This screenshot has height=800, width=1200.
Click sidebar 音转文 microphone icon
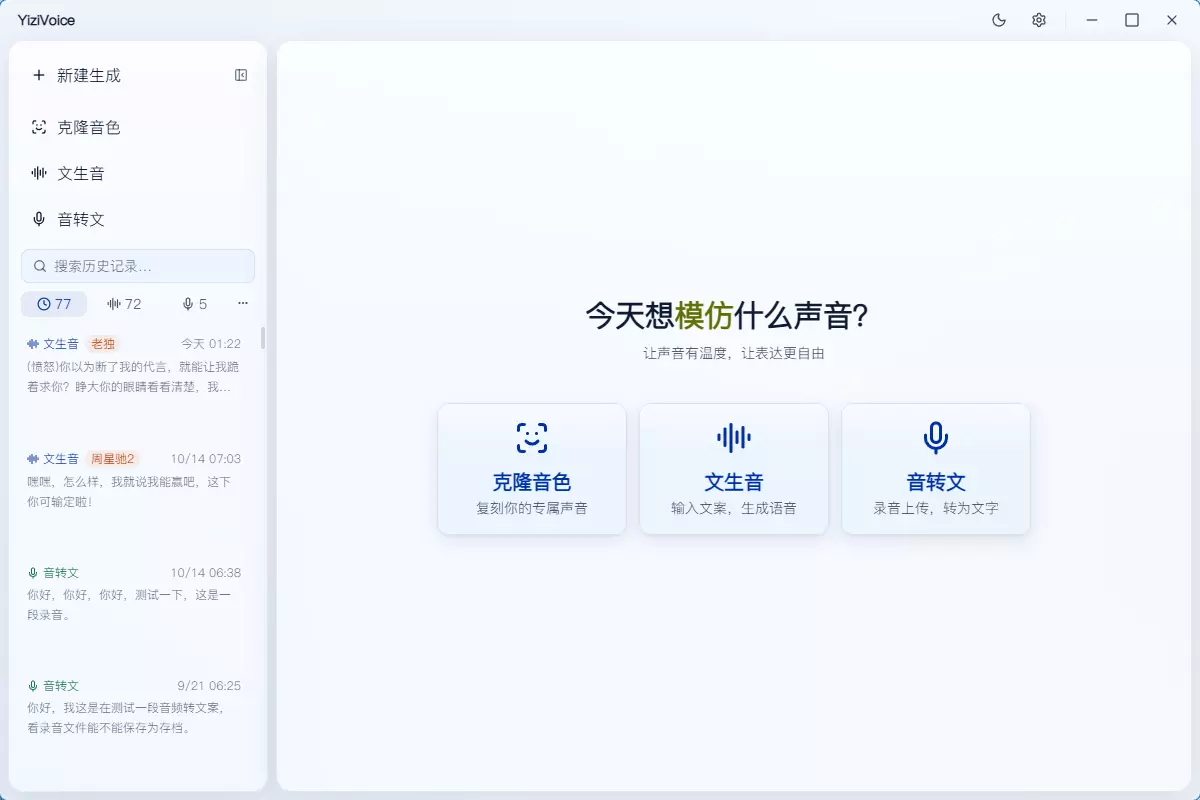(x=39, y=219)
